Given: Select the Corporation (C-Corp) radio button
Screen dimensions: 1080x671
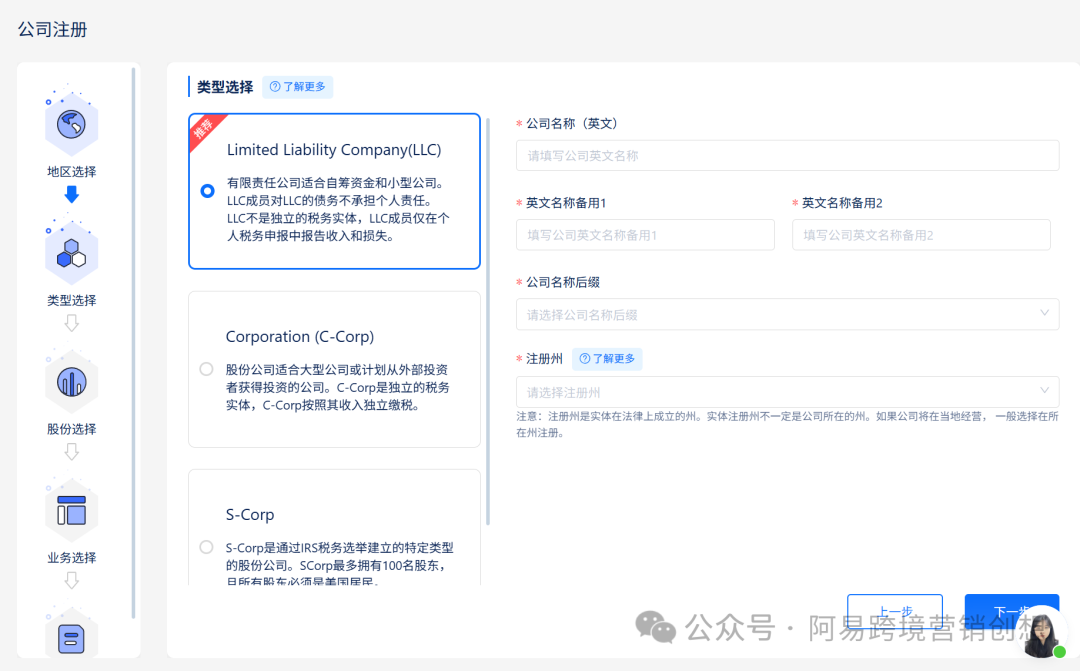Looking at the screenshot, I should point(206,368).
